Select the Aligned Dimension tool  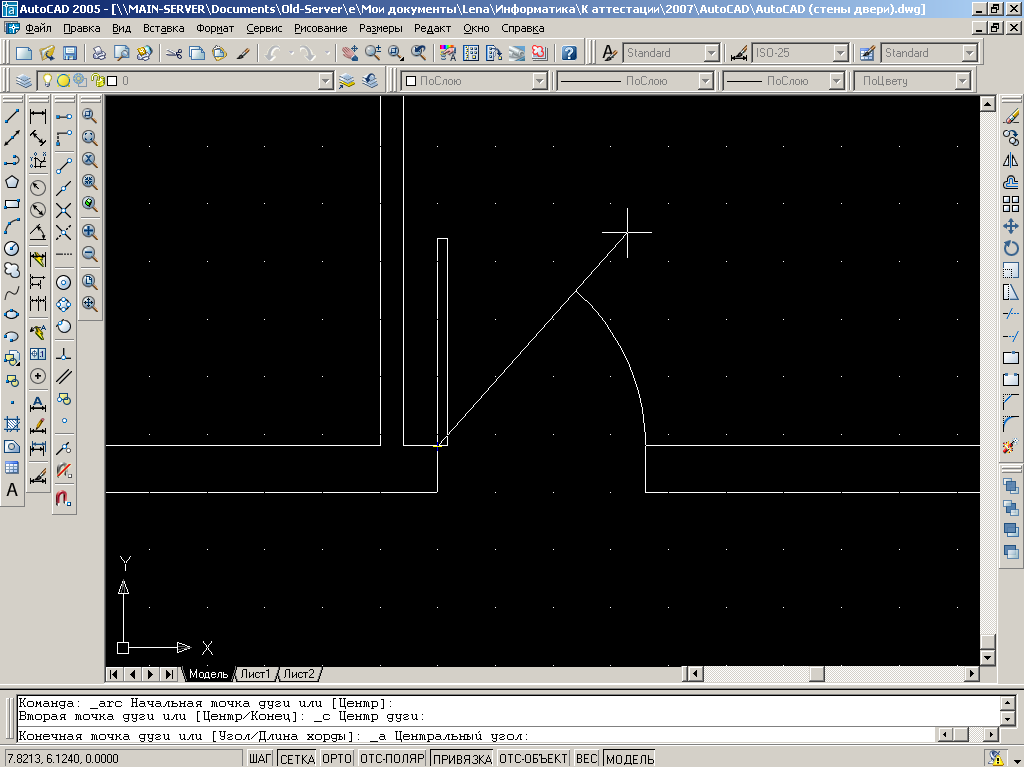pos(39,138)
